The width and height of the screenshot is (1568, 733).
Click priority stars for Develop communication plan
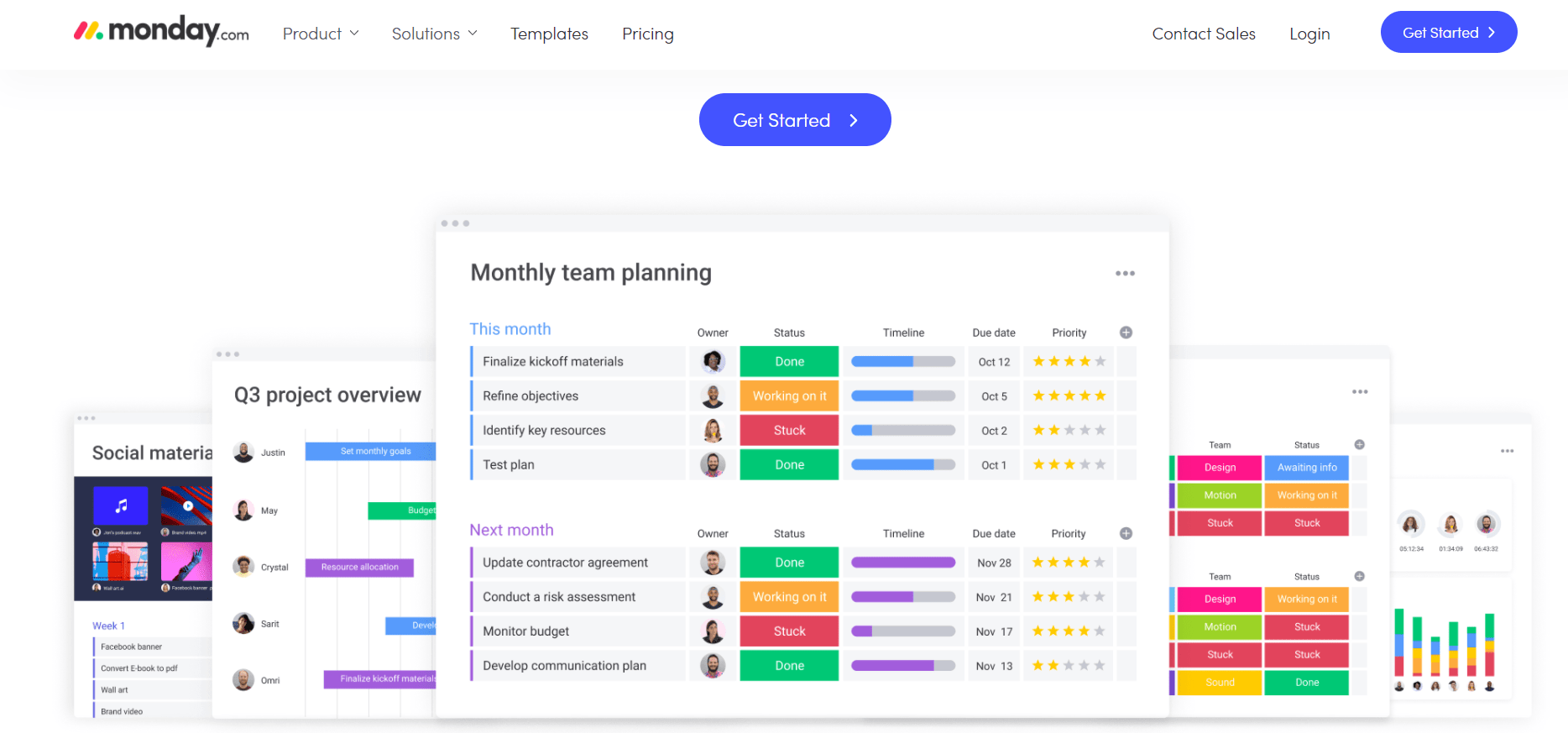coord(1069,666)
